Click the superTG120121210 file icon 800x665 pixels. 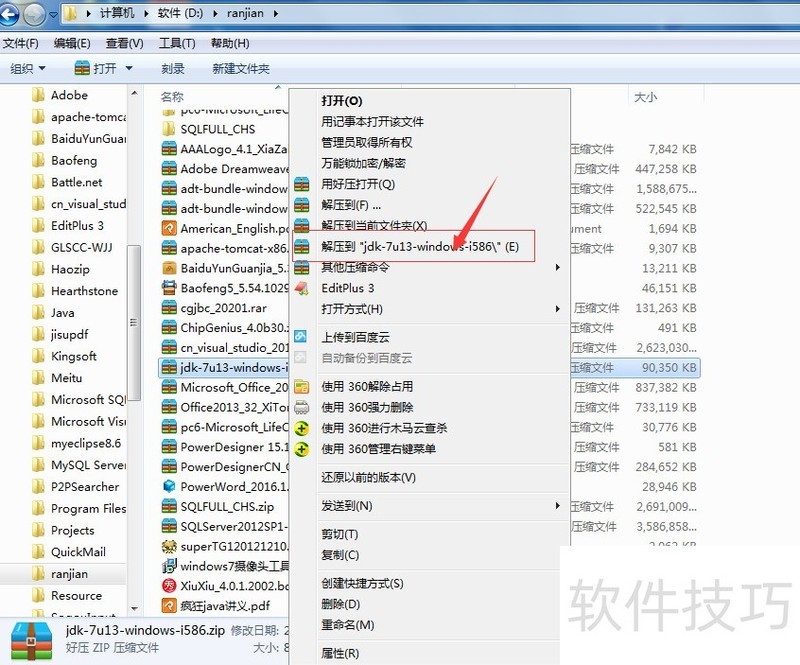point(169,546)
